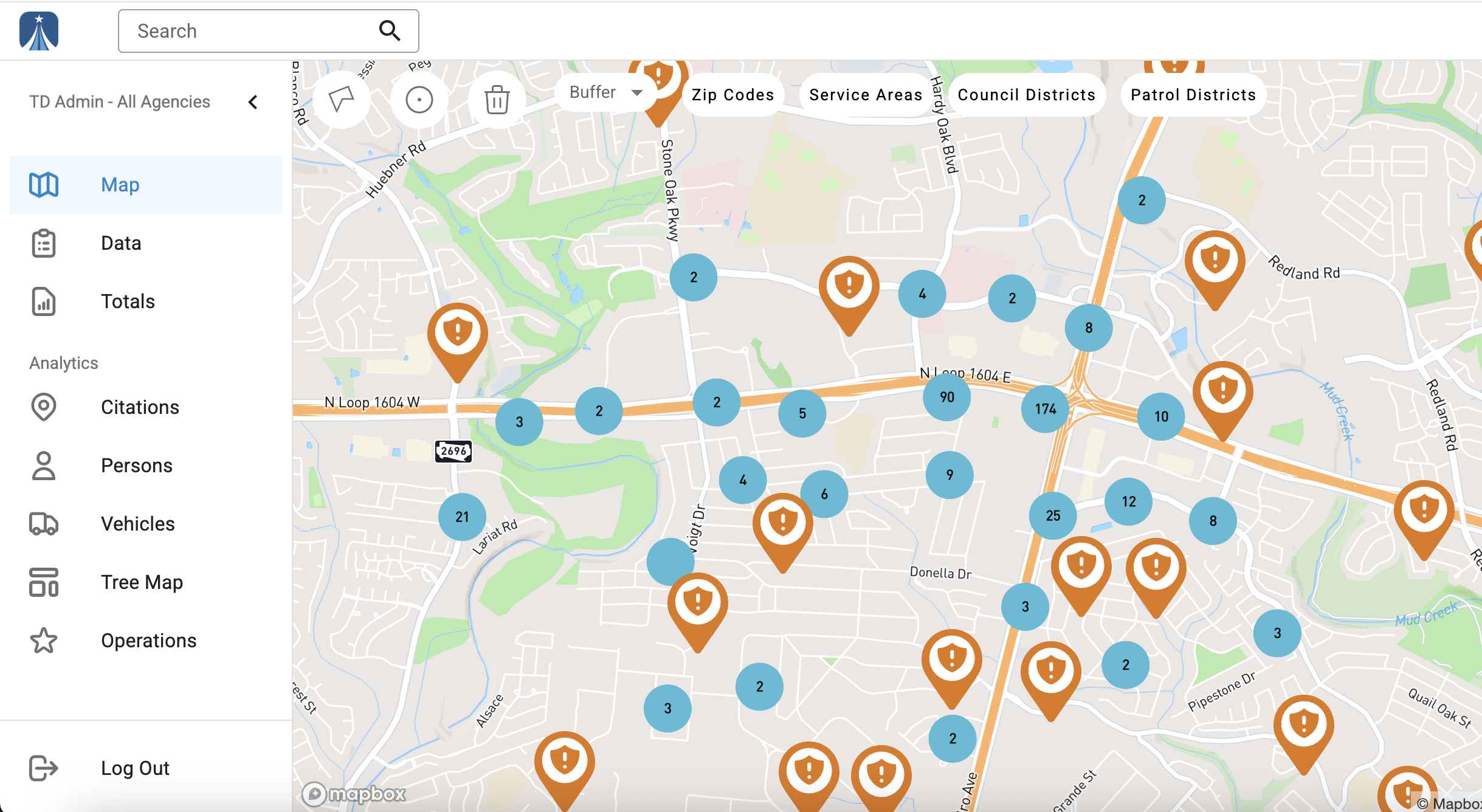Click the Totals chart-document icon
The image size is (1482, 812).
click(x=44, y=301)
